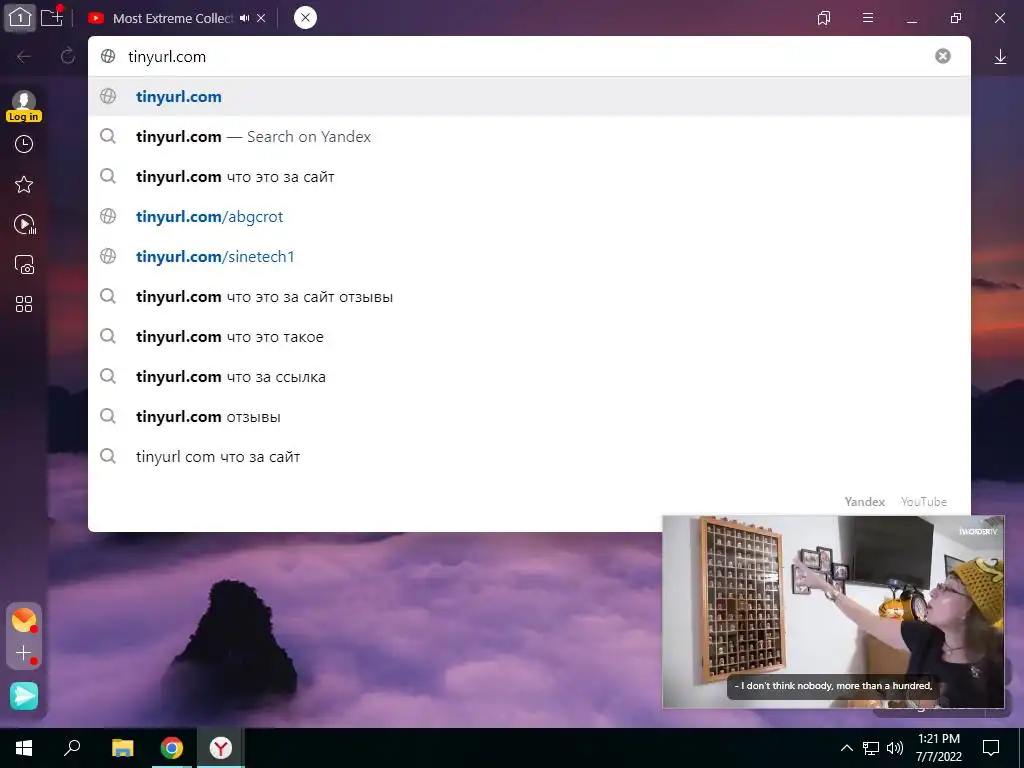Image resolution: width=1024 pixels, height=768 pixels.
Task: Close the Most Extreme Collect tab
Action: click(x=261, y=18)
